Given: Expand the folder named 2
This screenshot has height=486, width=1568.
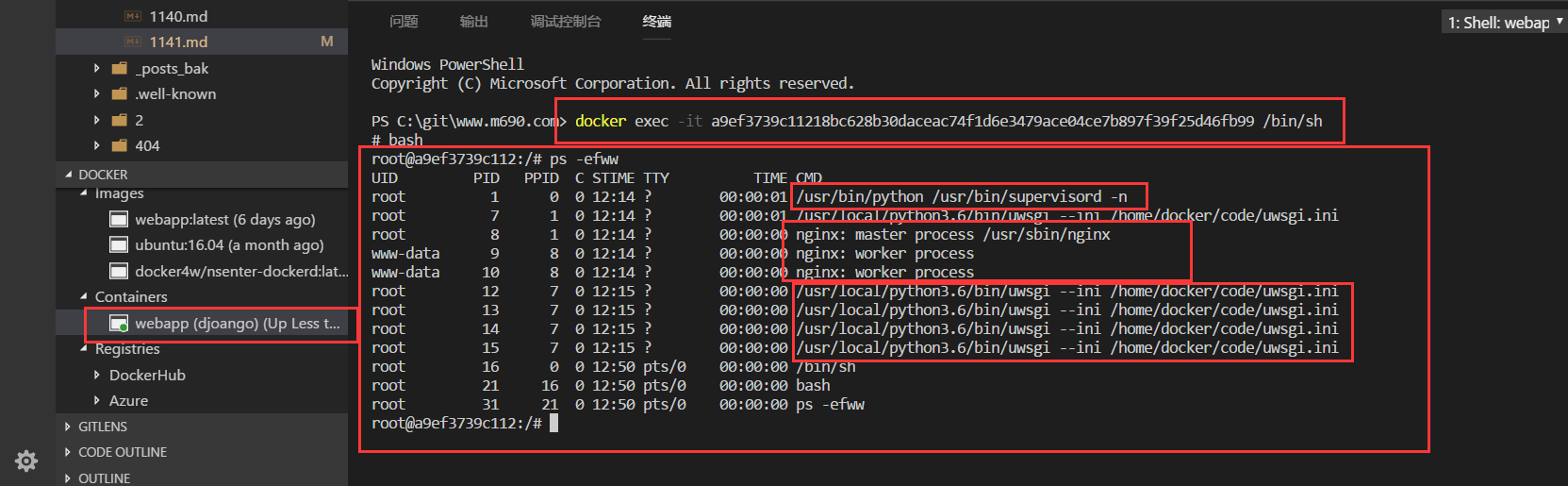Looking at the screenshot, I should (x=96, y=120).
